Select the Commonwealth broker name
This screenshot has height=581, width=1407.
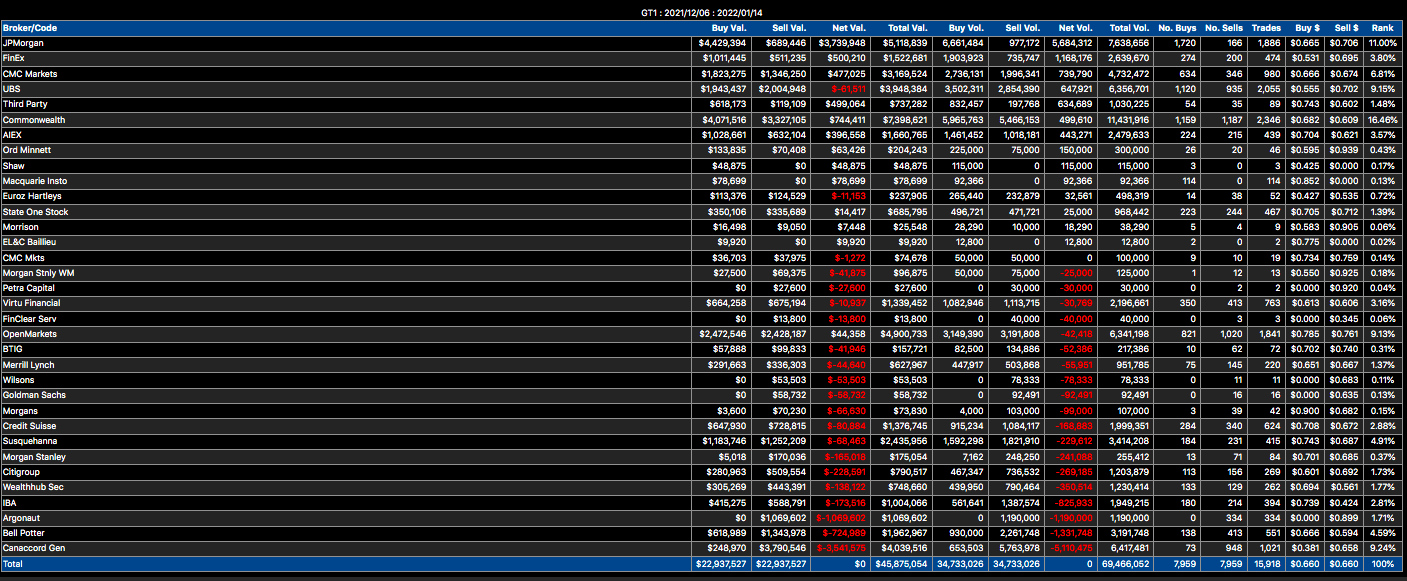click(34, 120)
